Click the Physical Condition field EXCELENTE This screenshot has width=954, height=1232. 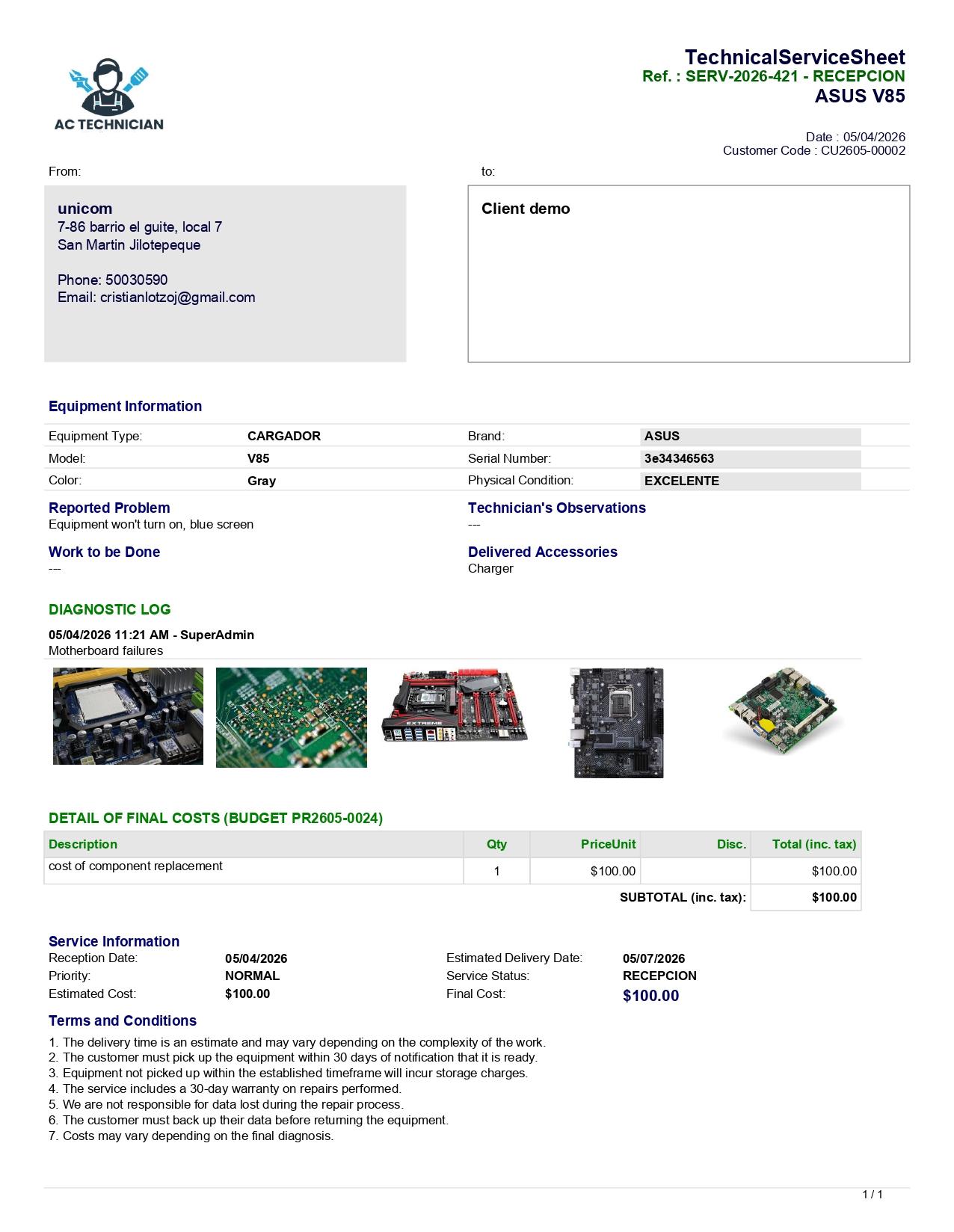click(751, 481)
